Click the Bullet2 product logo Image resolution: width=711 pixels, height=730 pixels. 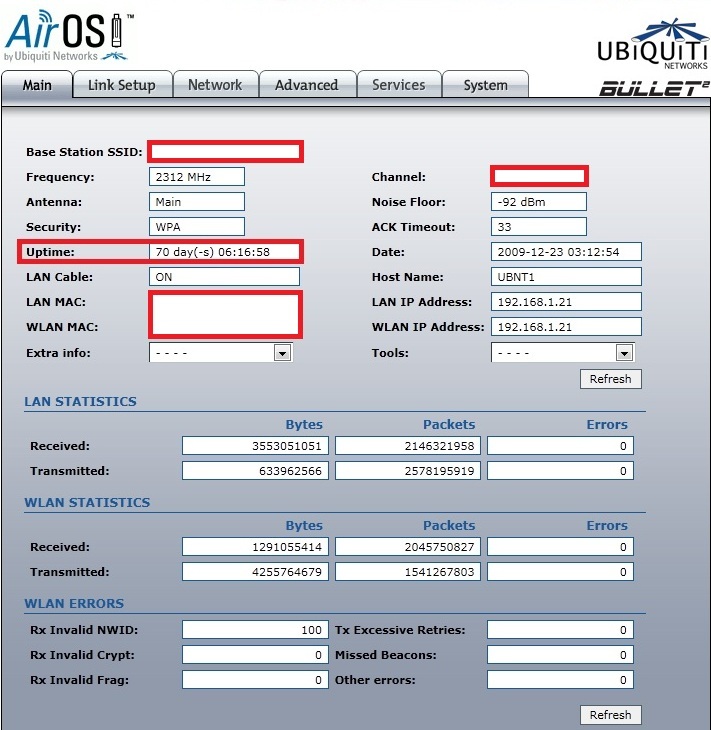pos(654,88)
